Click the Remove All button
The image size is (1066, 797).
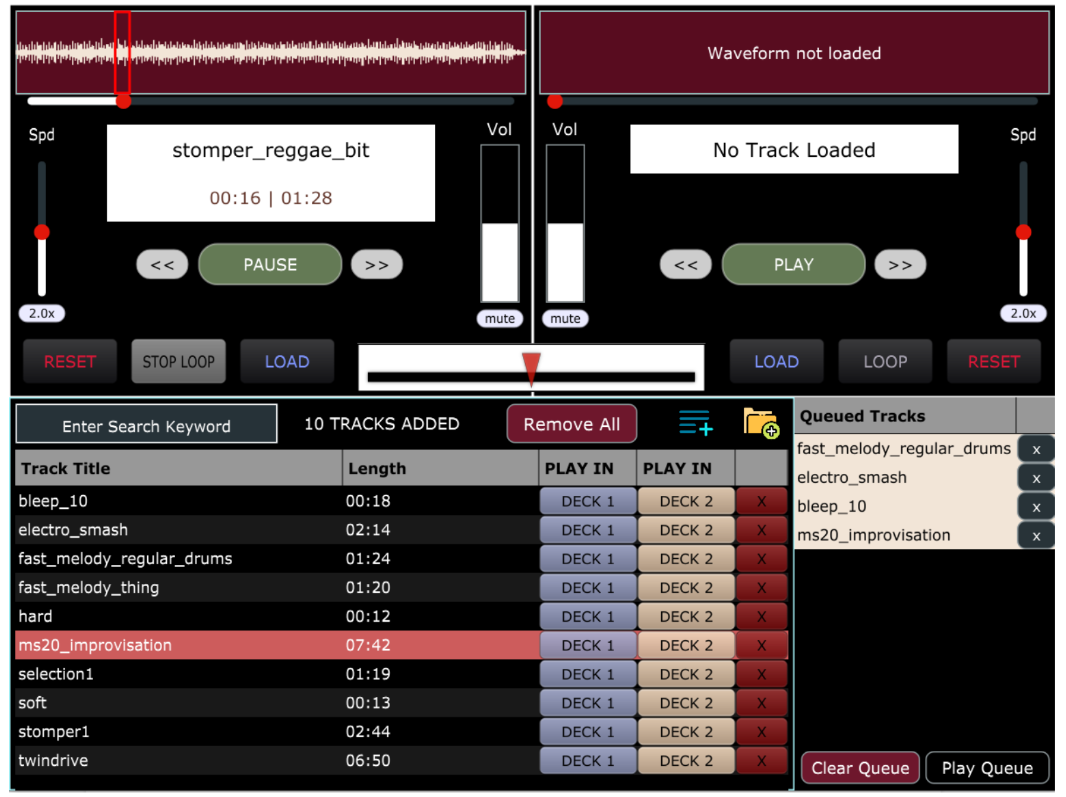click(x=572, y=424)
